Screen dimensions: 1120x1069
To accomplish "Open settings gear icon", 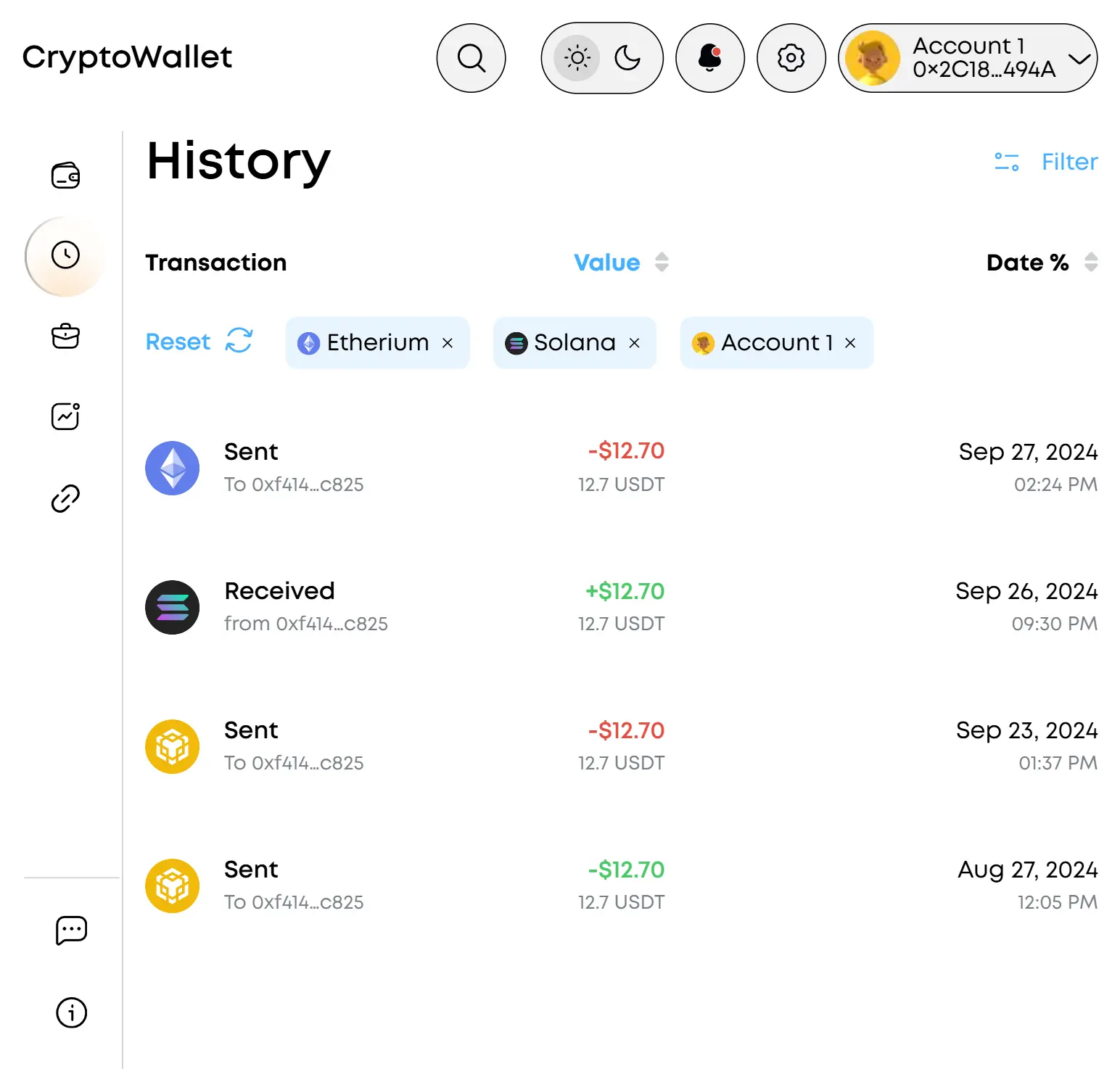I will tap(791, 58).
